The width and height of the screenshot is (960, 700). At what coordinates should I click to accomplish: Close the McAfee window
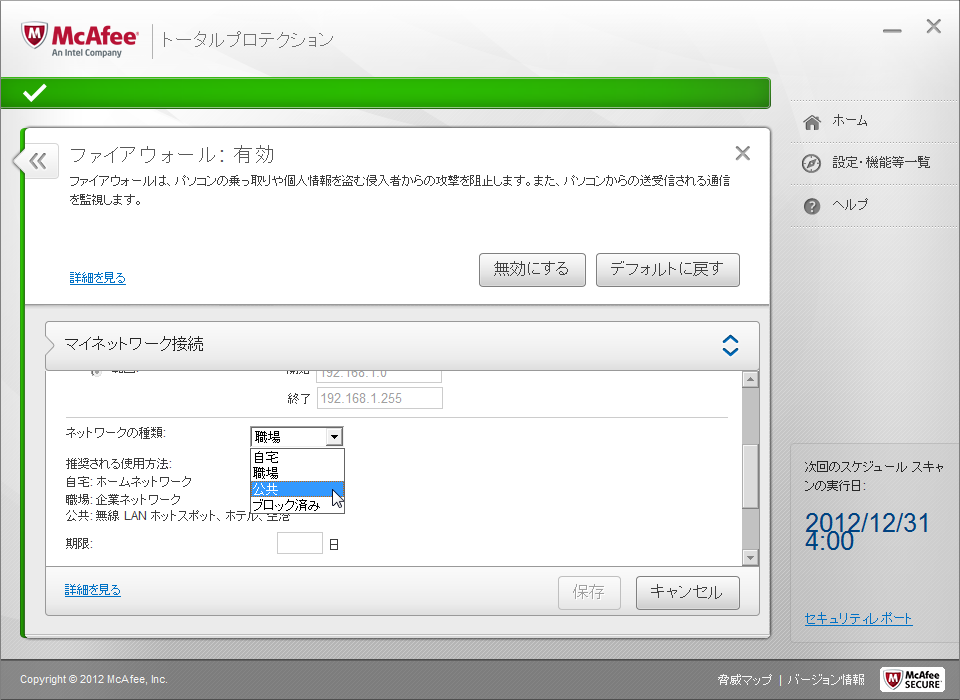(x=934, y=26)
